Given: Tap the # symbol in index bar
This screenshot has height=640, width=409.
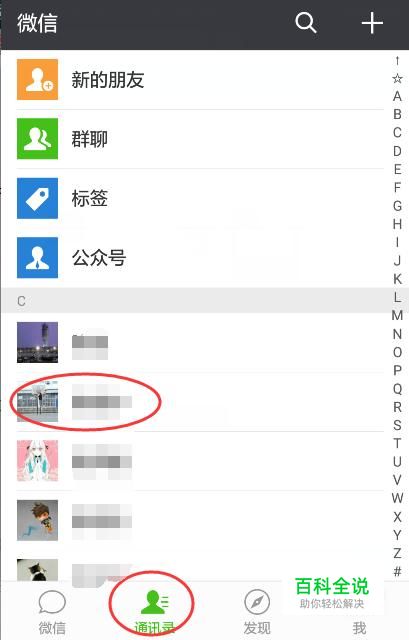Looking at the screenshot, I should pyautogui.click(x=397, y=571).
